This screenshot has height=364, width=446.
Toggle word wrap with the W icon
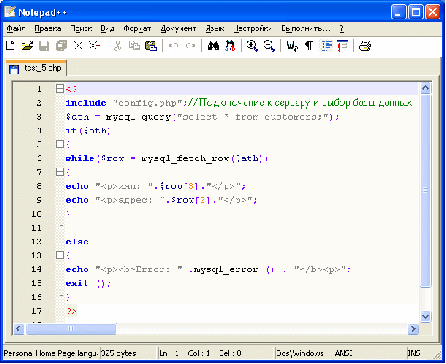(292, 46)
